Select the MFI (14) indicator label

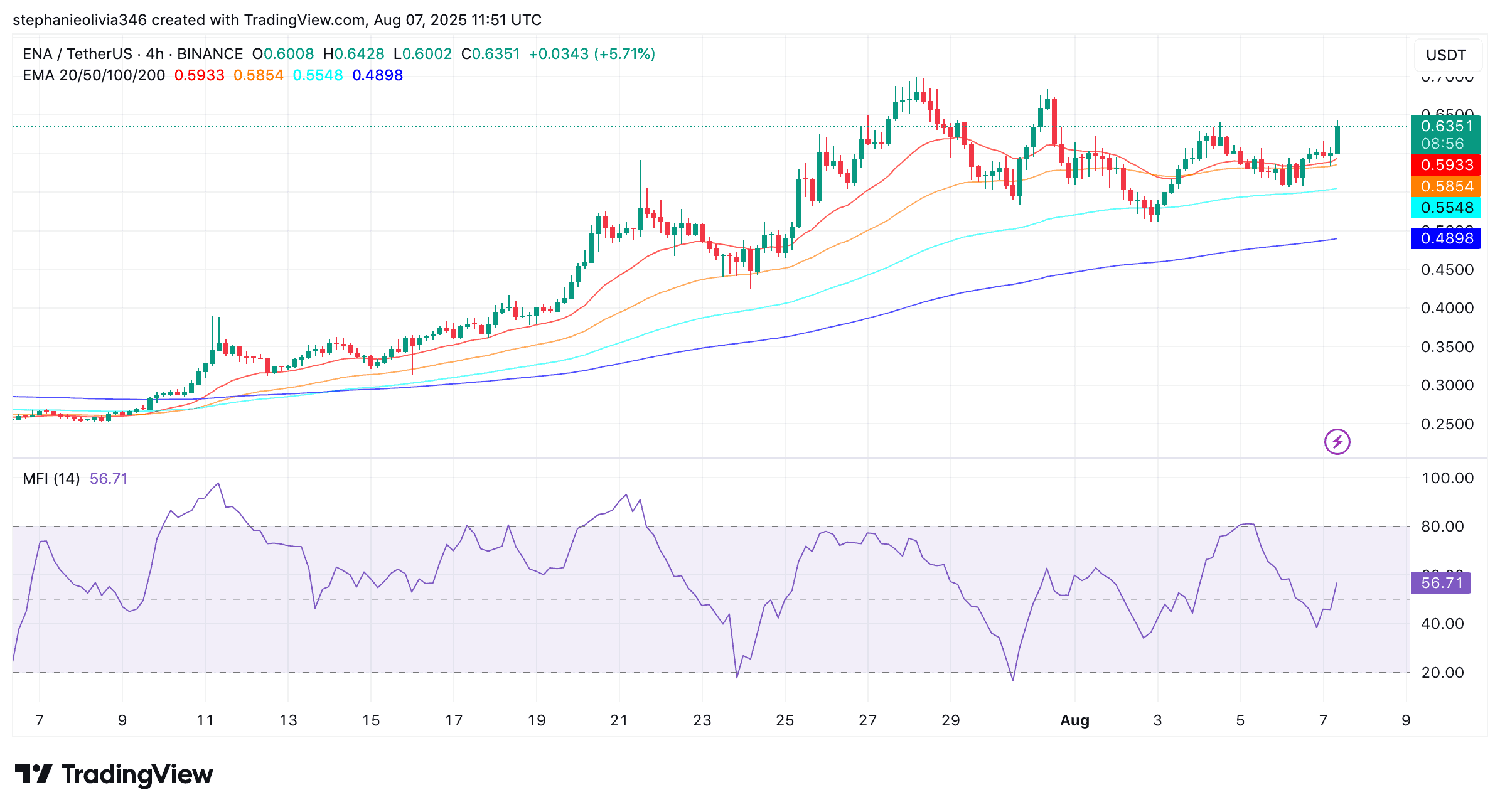tap(51, 479)
